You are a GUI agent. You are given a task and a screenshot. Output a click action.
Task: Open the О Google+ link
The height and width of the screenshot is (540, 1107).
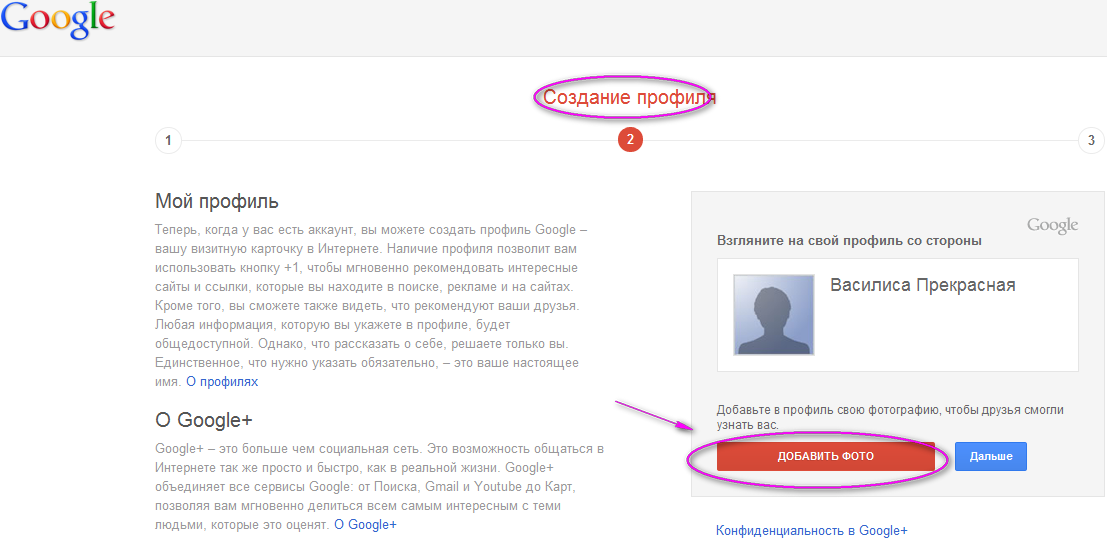click(366, 525)
